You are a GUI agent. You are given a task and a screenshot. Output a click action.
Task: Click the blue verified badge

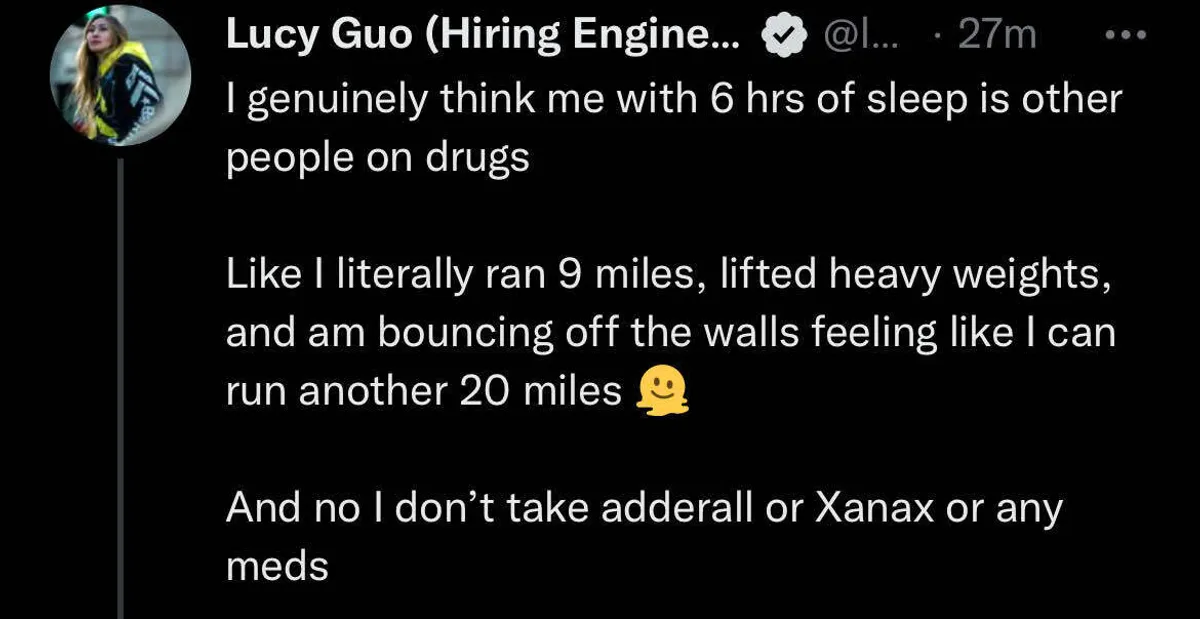(784, 37)
